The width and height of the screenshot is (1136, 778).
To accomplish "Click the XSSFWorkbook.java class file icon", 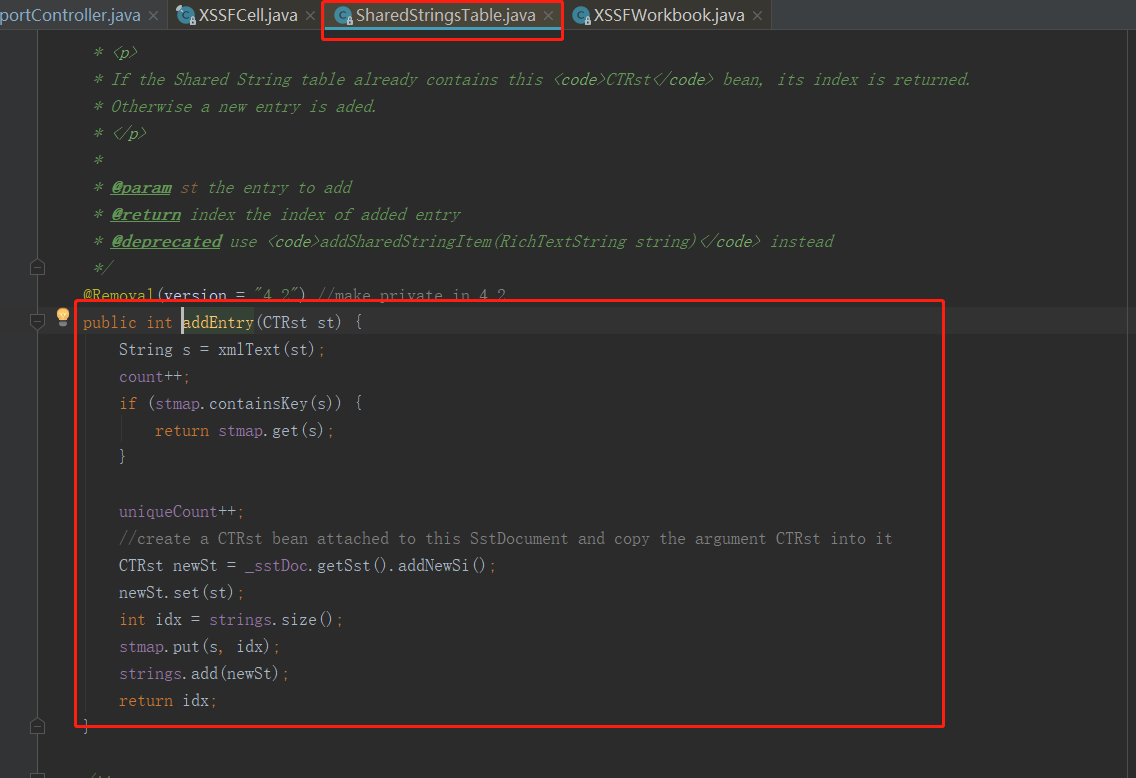I will 581,15.
